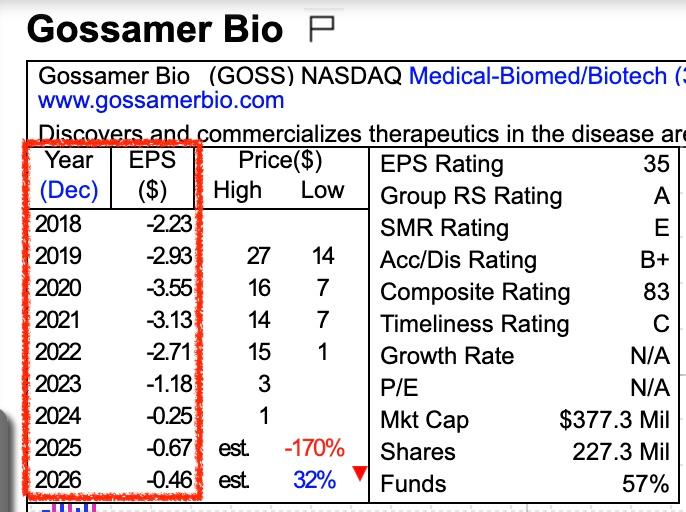Click the EPS Rating value 35

pyautogui.click(x=656, y=164)
